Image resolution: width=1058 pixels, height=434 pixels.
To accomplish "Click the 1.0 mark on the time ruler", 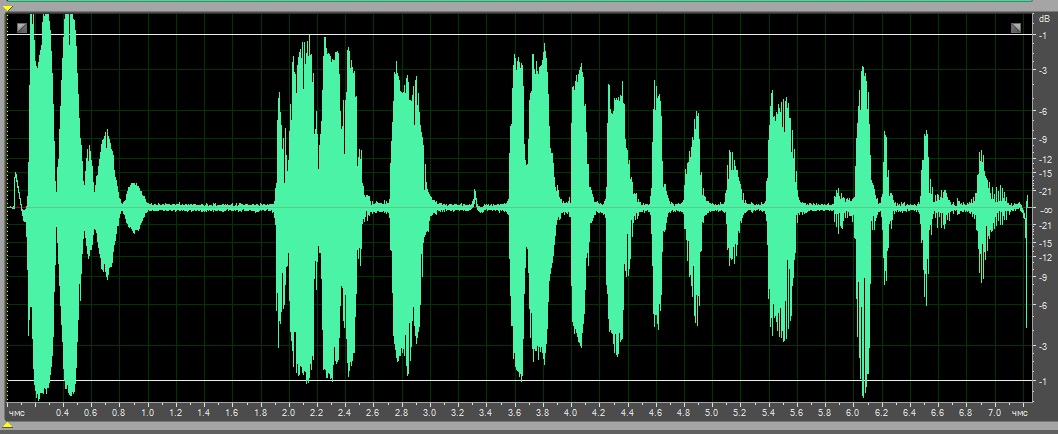I will 147,412.
